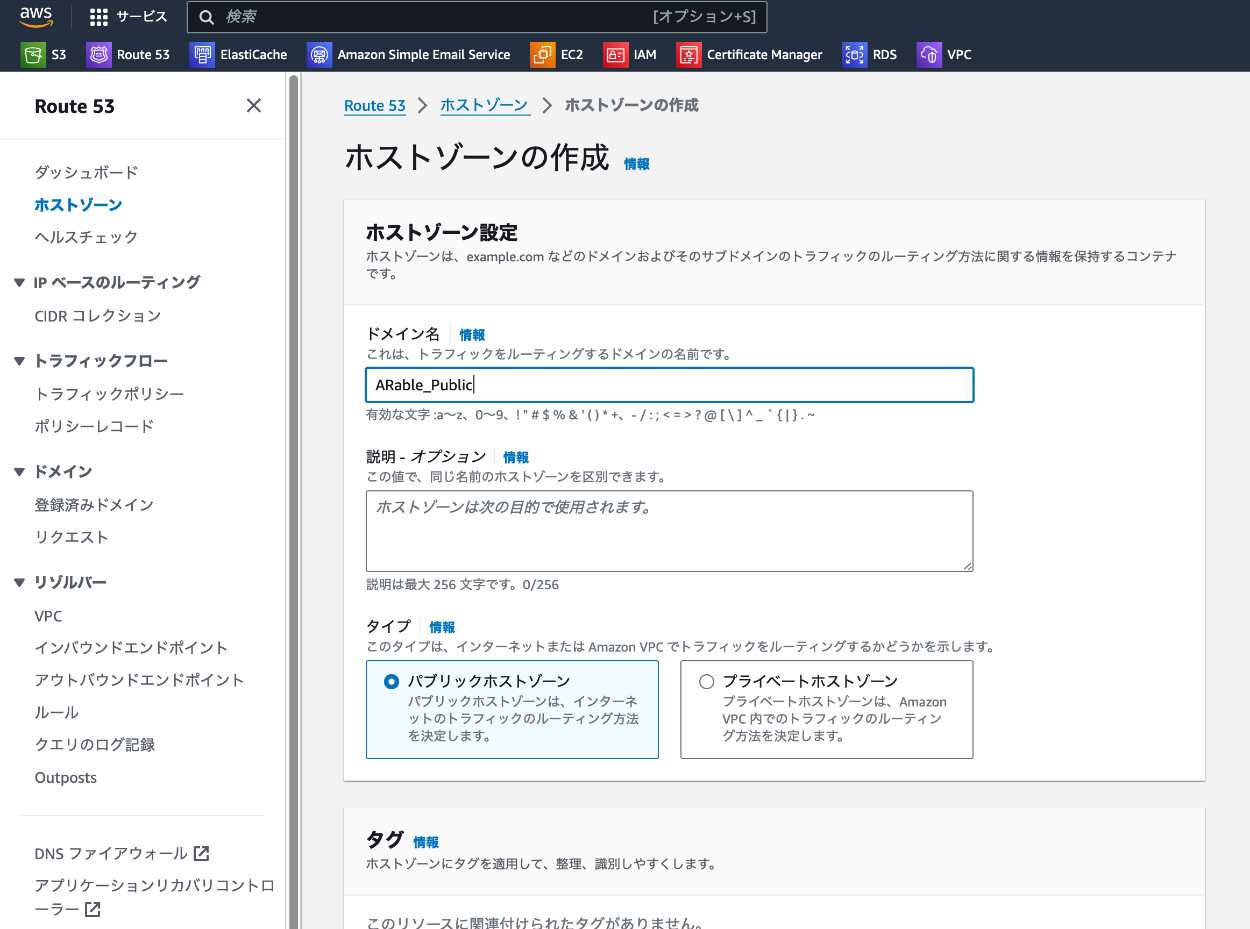1250x929 pixels.
Task: Click the 説明 description text area
Action: tap(669, 531)
